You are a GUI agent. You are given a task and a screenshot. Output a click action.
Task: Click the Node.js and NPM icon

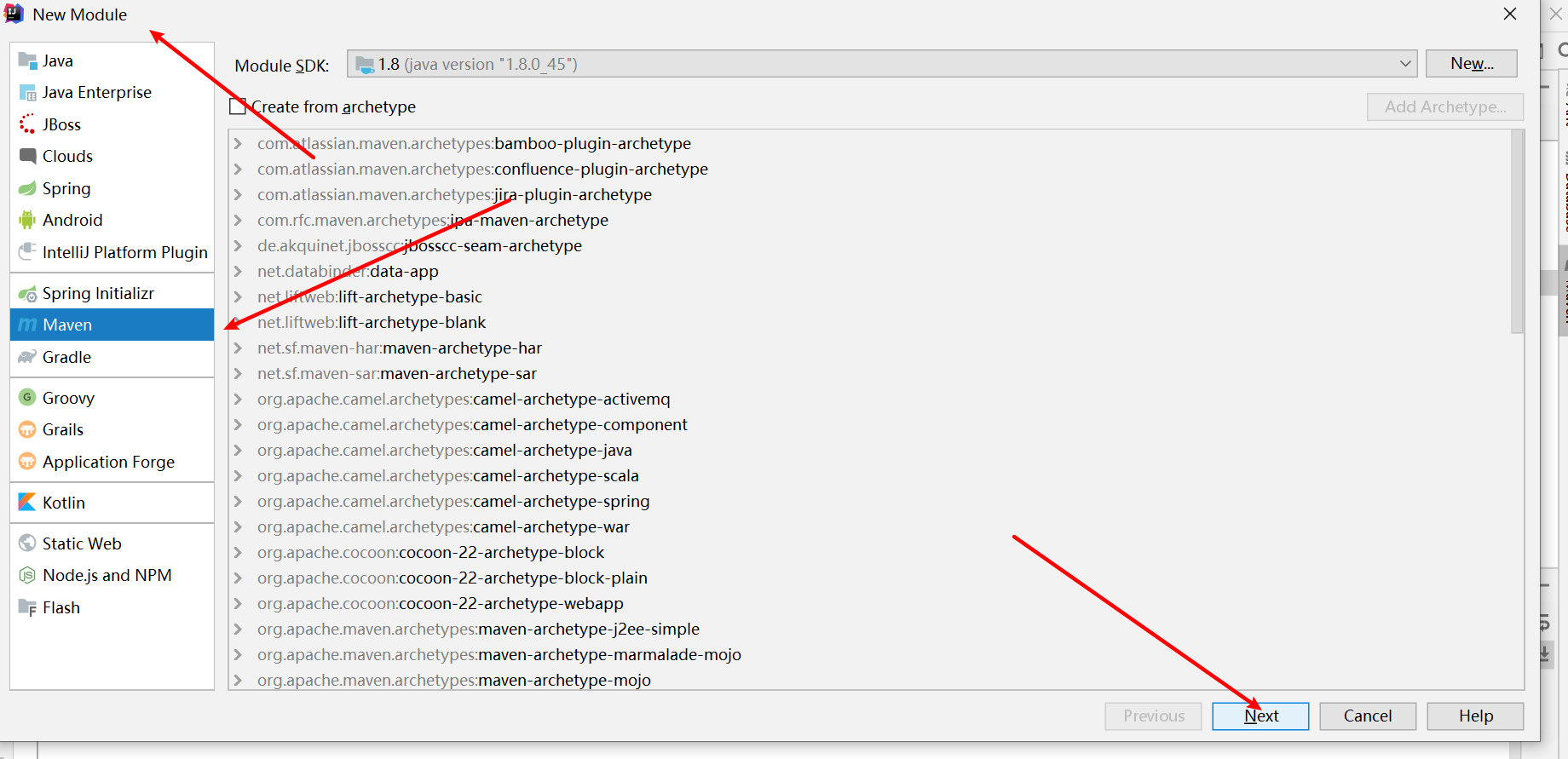coord(27,575)
